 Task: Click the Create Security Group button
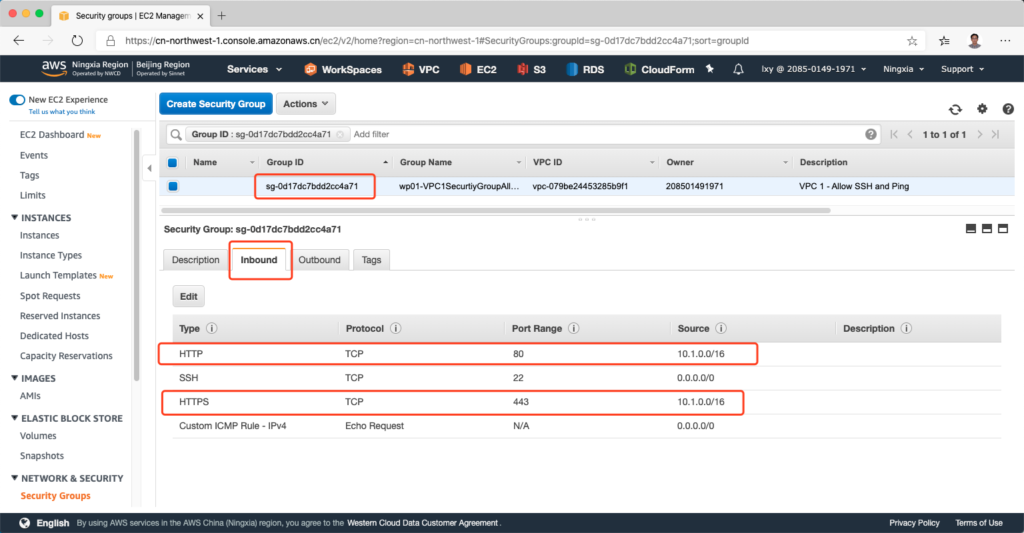tap(215, 104)
